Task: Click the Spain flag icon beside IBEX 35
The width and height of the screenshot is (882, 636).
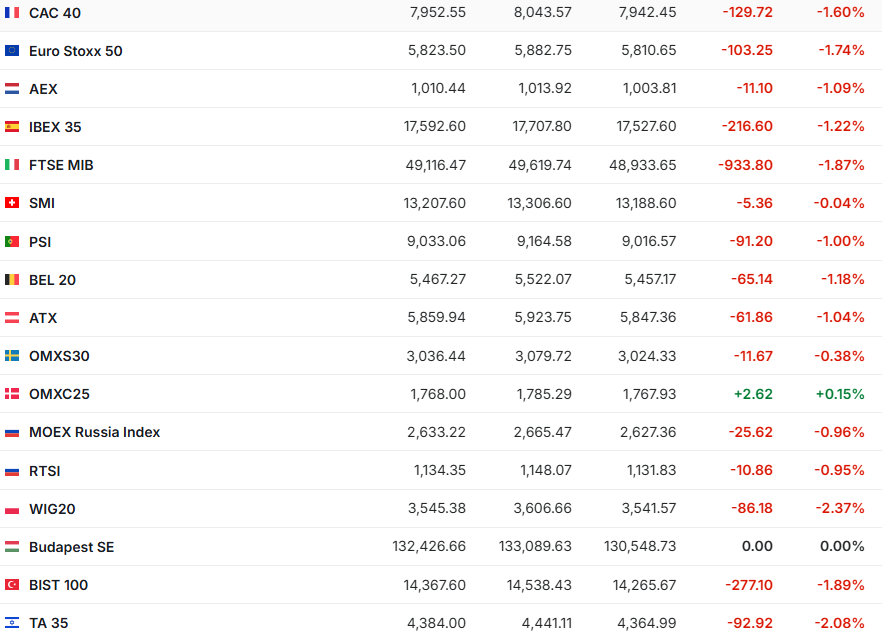Action: tap(12, 127)
